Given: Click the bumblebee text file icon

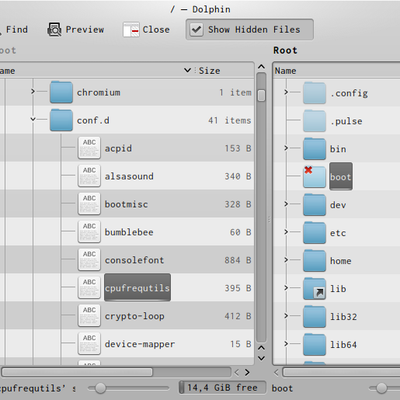Looking at the screenshot, I should [89, 232].
